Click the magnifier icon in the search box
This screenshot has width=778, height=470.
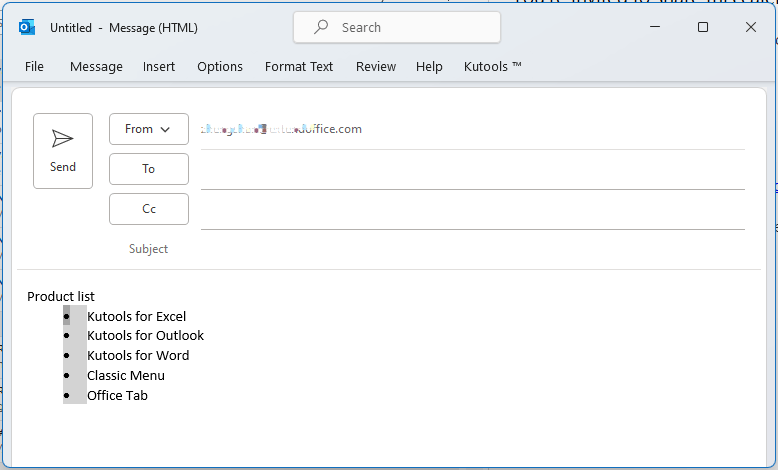321,28
